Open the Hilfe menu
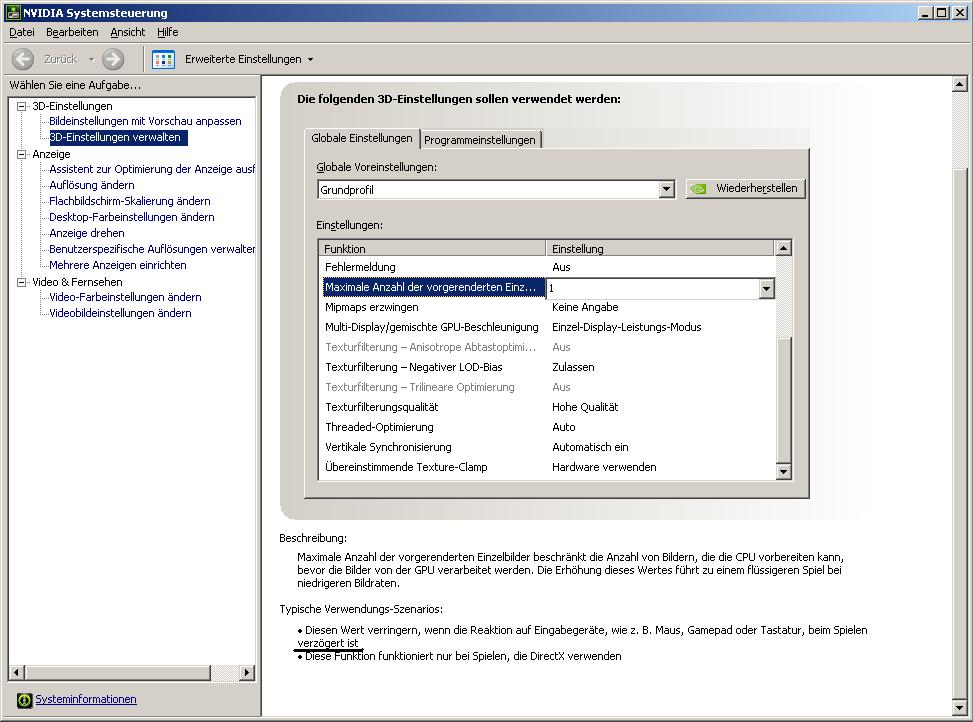973x722 pixels. 168,32
